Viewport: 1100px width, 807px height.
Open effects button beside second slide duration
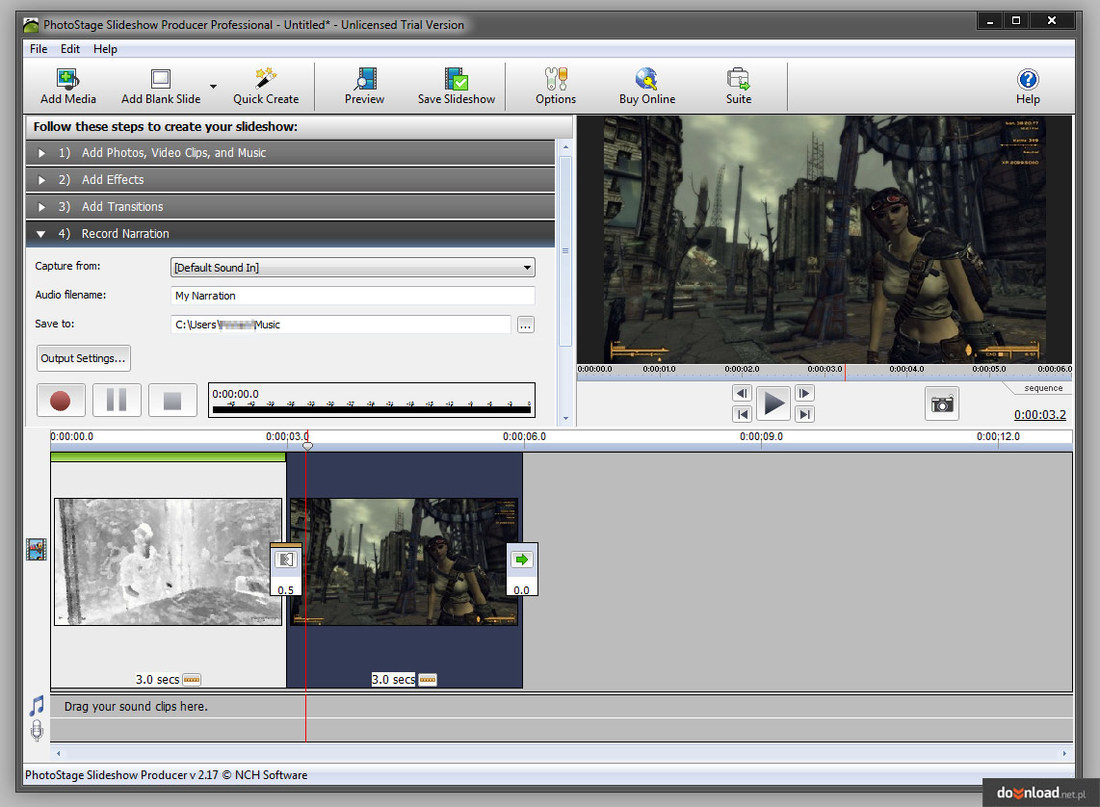(427, 679)
